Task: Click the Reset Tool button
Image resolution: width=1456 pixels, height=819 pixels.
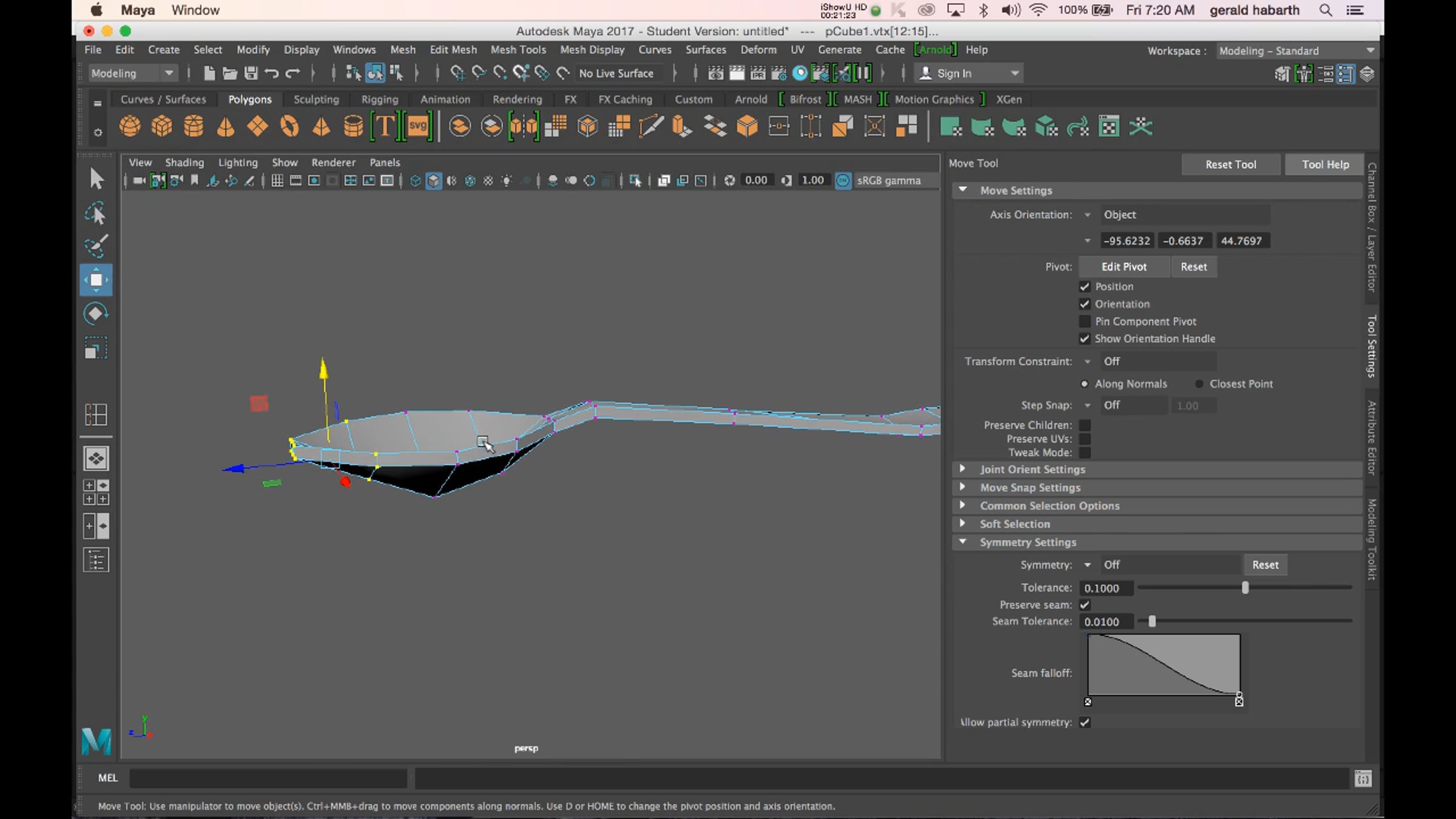Action: point(1230,164)
